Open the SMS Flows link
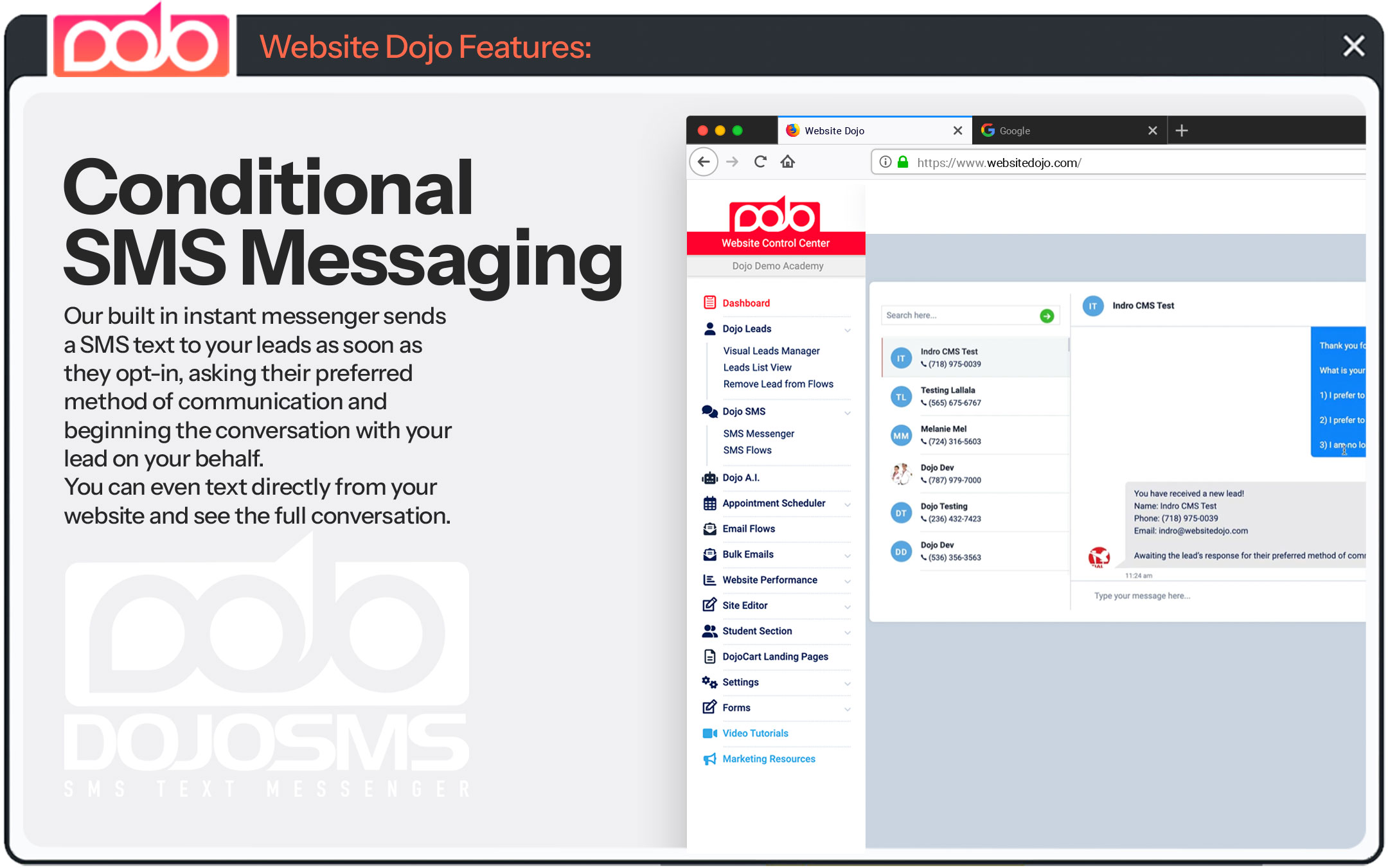The height and width of the screenshot is (868, 1388). pyautogui.click(x=747, y=450)
